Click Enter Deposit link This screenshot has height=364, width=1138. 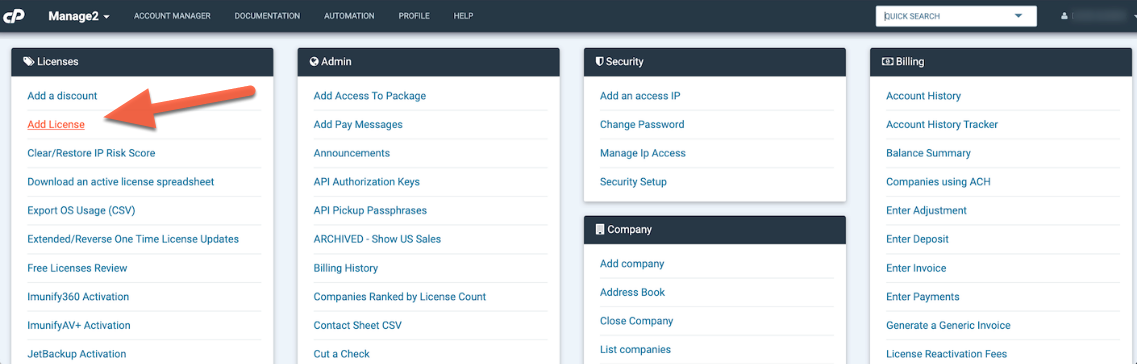pyautogui.click(x=917, y=239)
